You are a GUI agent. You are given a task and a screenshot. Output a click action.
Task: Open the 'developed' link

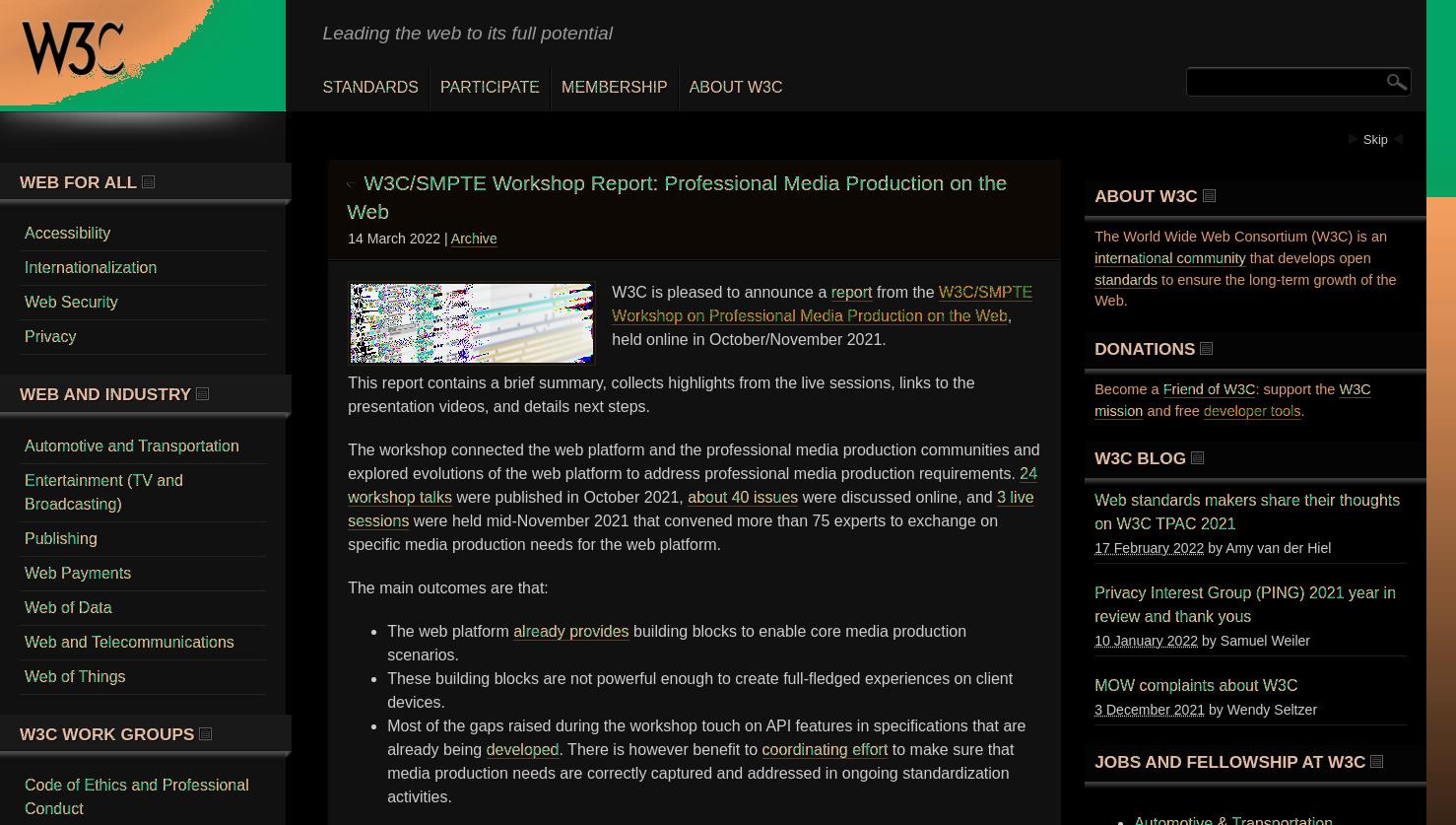coord(522,750)
